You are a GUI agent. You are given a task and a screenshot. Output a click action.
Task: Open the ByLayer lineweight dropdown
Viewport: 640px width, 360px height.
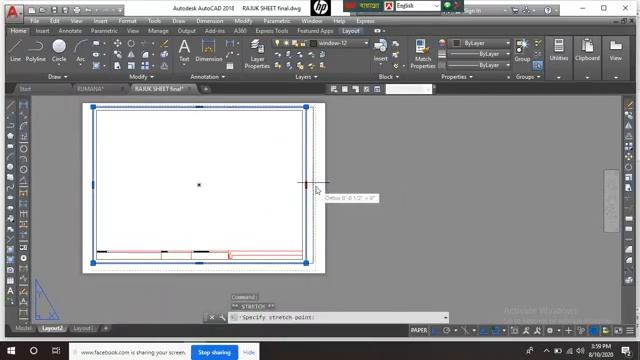[480, 54]
